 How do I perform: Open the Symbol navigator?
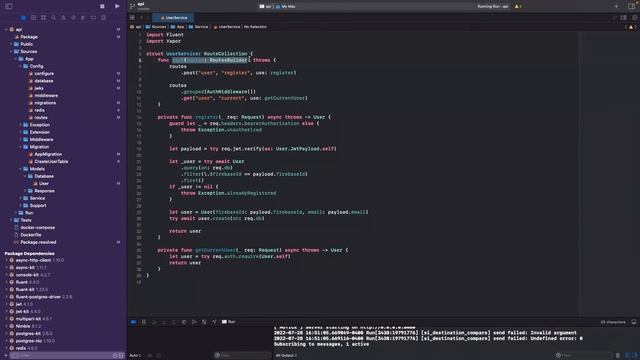coord(43,18)
